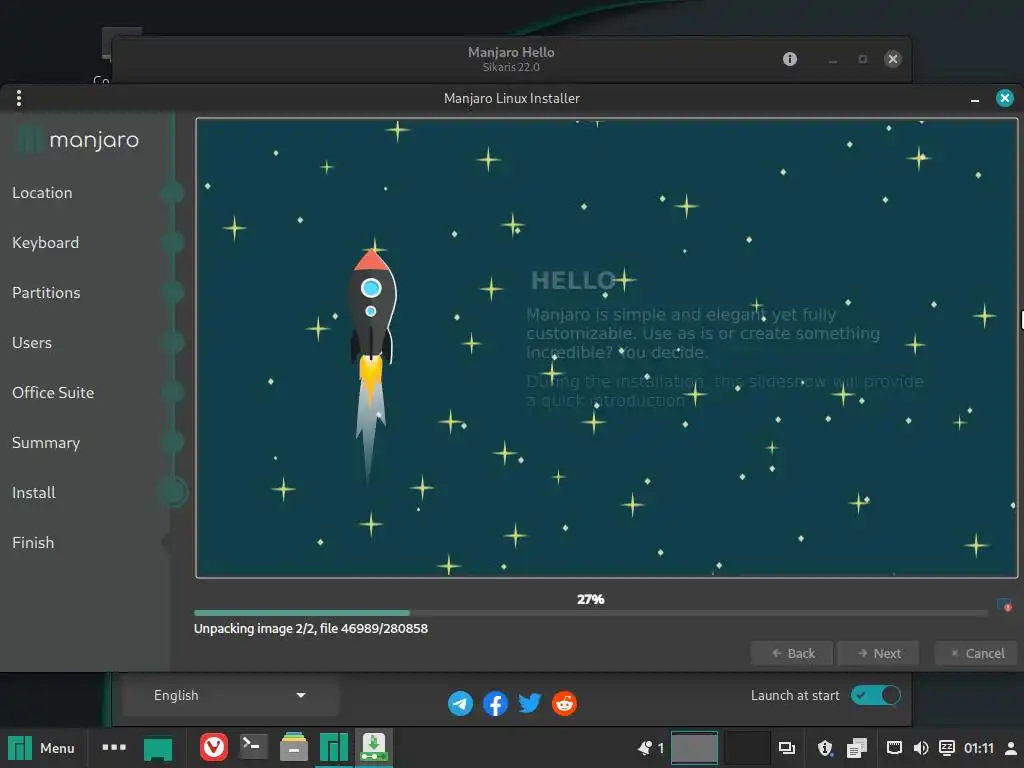Close the Manjaro Linux Installer window
This screenshot has height=768, width=1024.
pyautogui.click(x=1005, y=98)
